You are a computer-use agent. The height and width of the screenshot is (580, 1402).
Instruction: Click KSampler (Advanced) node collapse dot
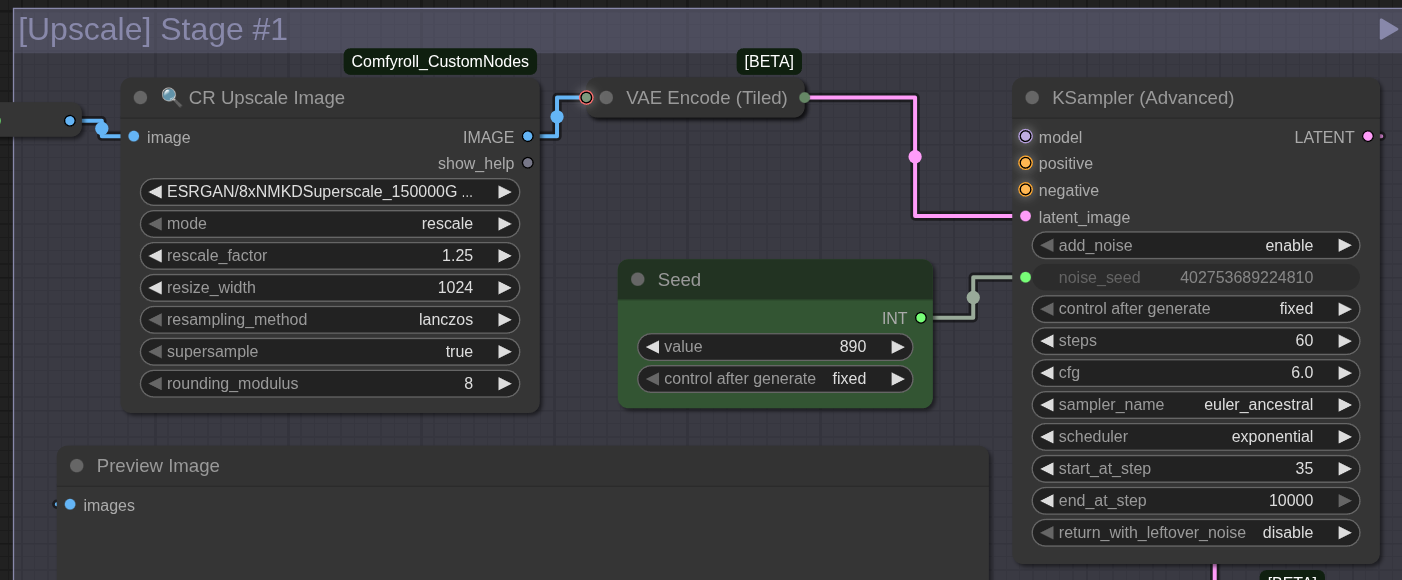[1032, 98]
